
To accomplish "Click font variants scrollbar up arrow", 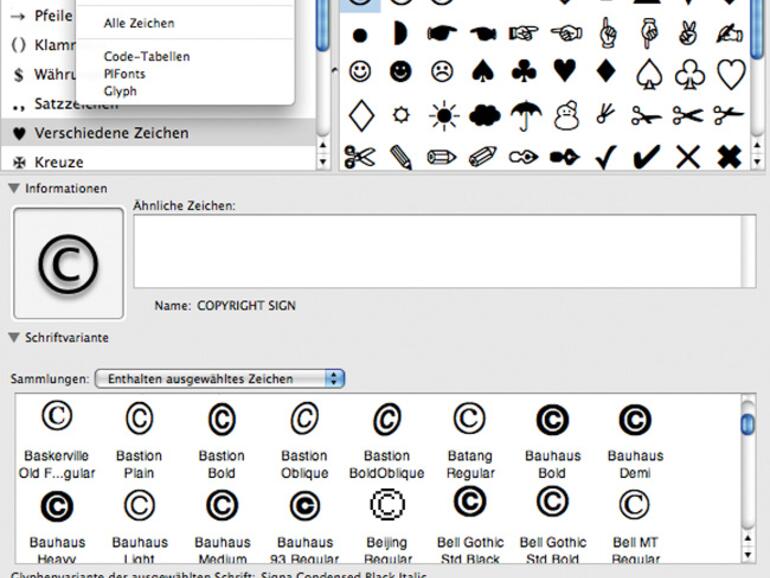I will tap(747, 539).
